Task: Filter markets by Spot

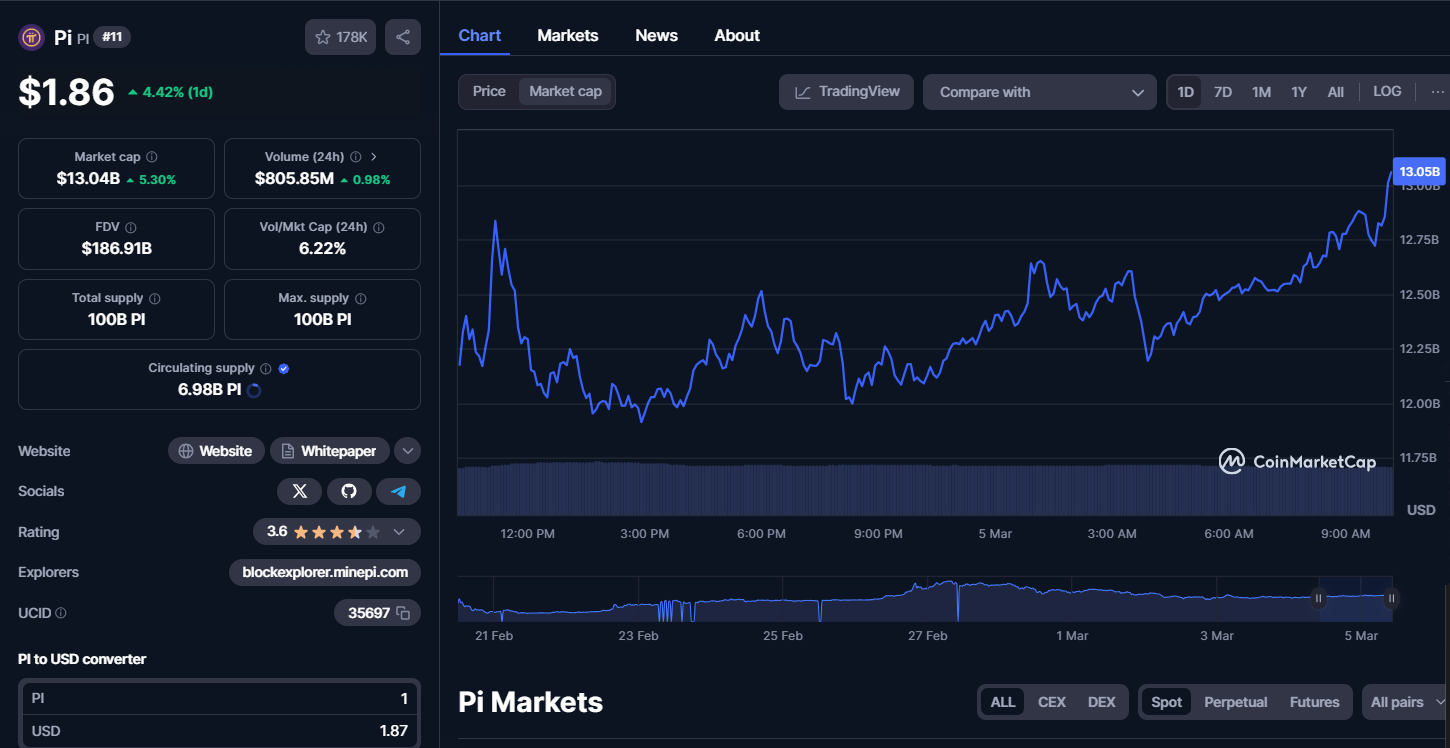Action: [x=1167, y=702]
